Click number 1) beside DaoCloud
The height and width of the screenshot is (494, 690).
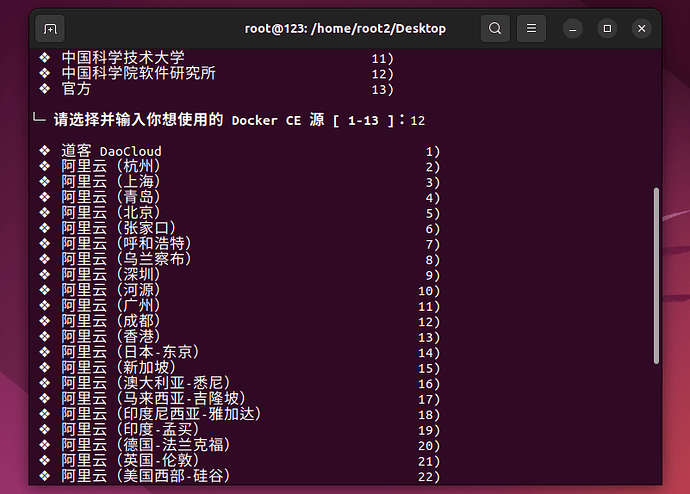tap(433, 152)
